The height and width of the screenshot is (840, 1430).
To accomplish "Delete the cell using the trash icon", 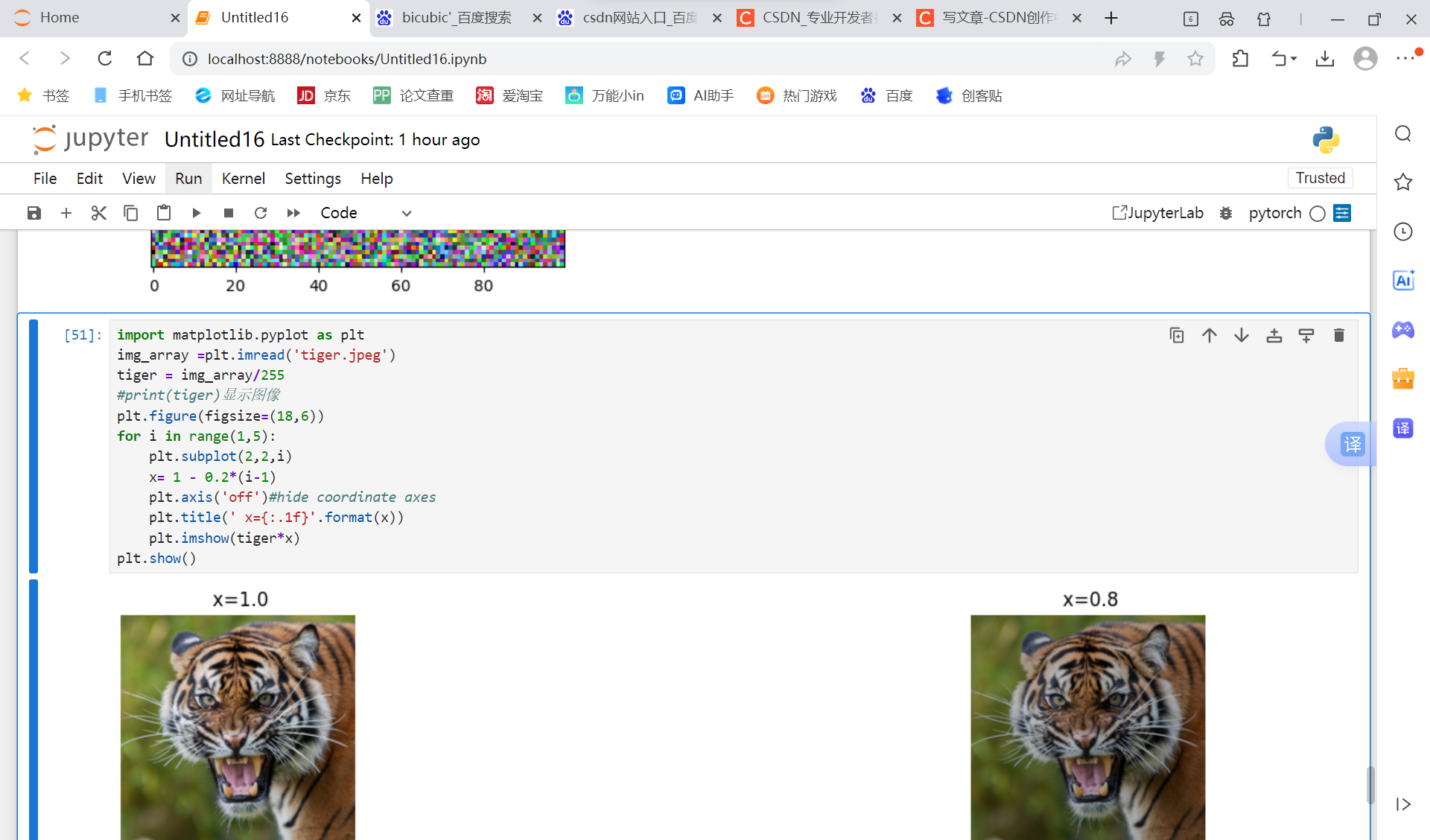I will [1338, 335].
